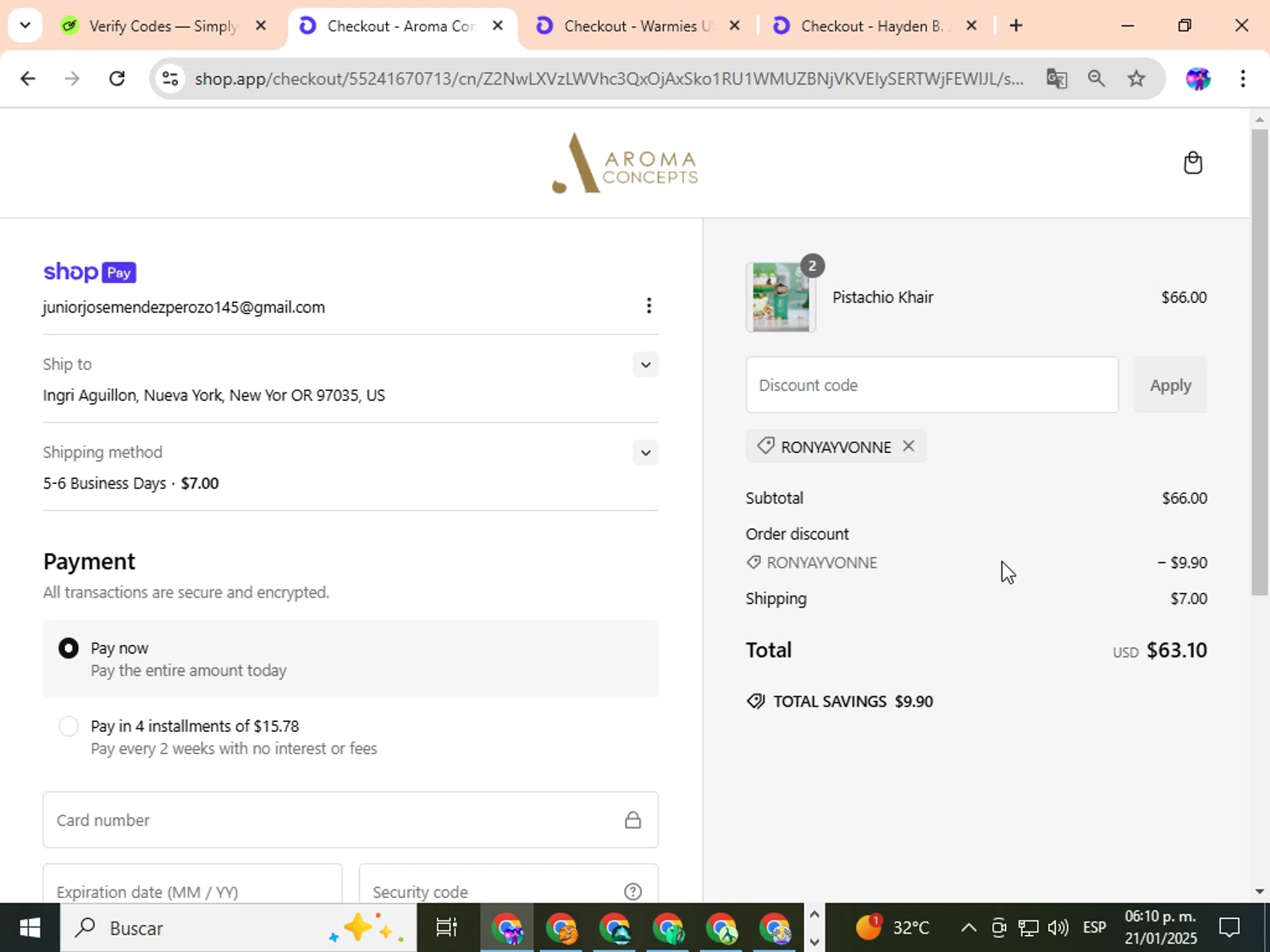Close the Checkout - Hayden tab
The width and height of the screenshot is (1270, 952).
[972, 25]
